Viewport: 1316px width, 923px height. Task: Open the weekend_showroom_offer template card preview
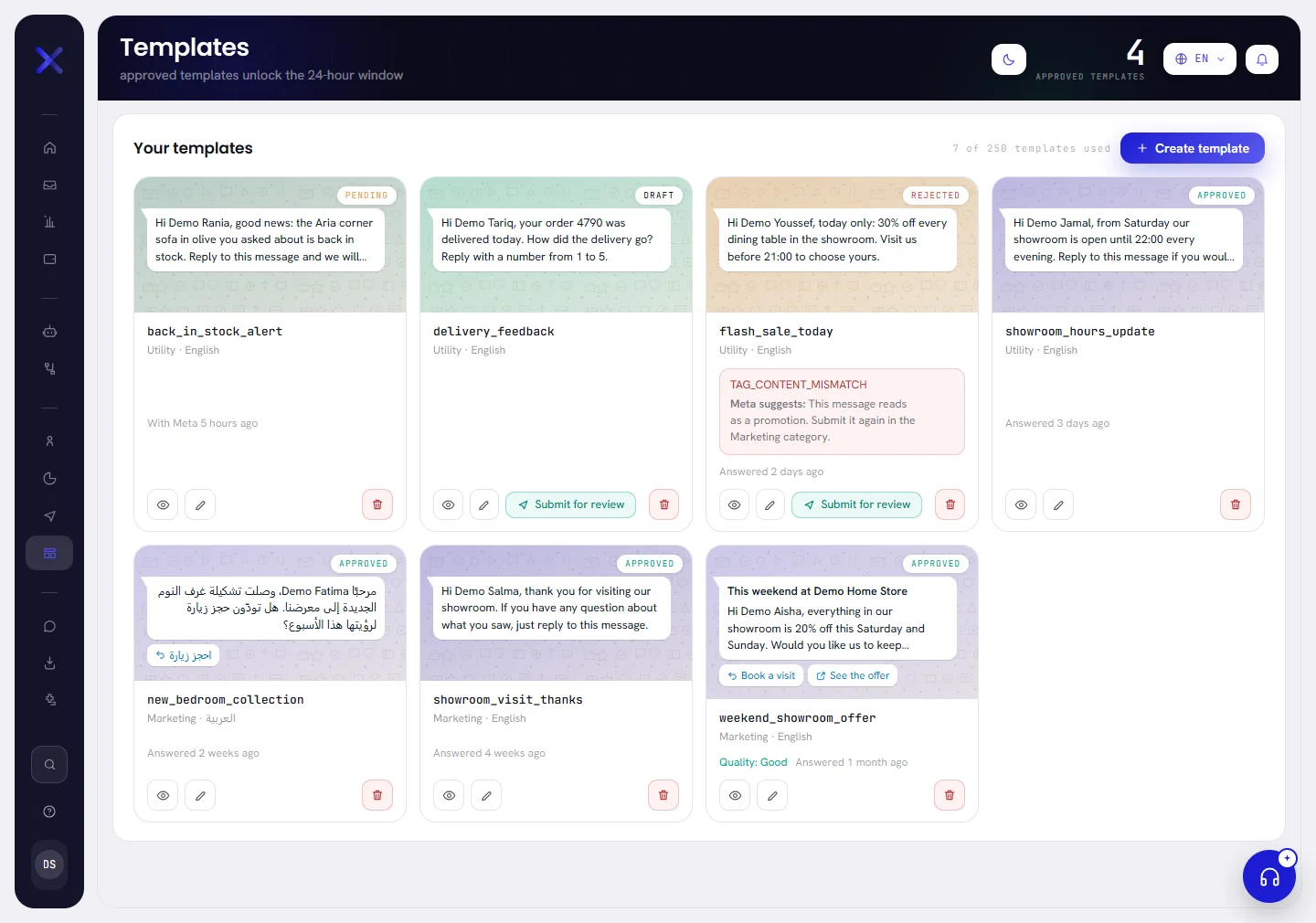point(735,795)
